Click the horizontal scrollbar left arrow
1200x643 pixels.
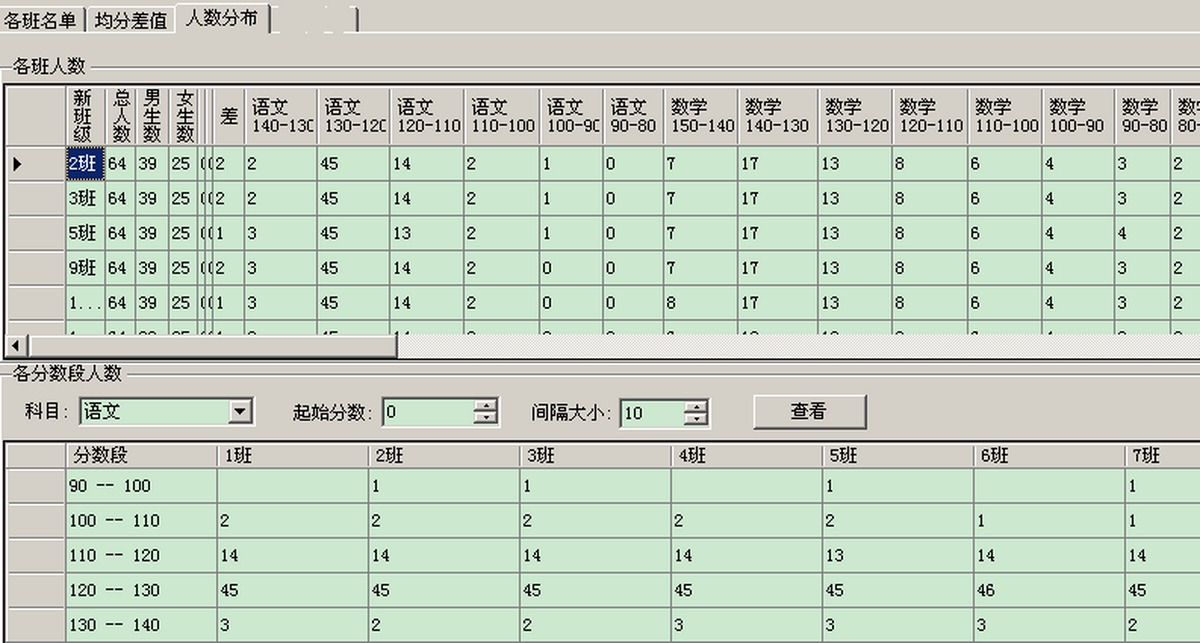[x=16, y=345]
